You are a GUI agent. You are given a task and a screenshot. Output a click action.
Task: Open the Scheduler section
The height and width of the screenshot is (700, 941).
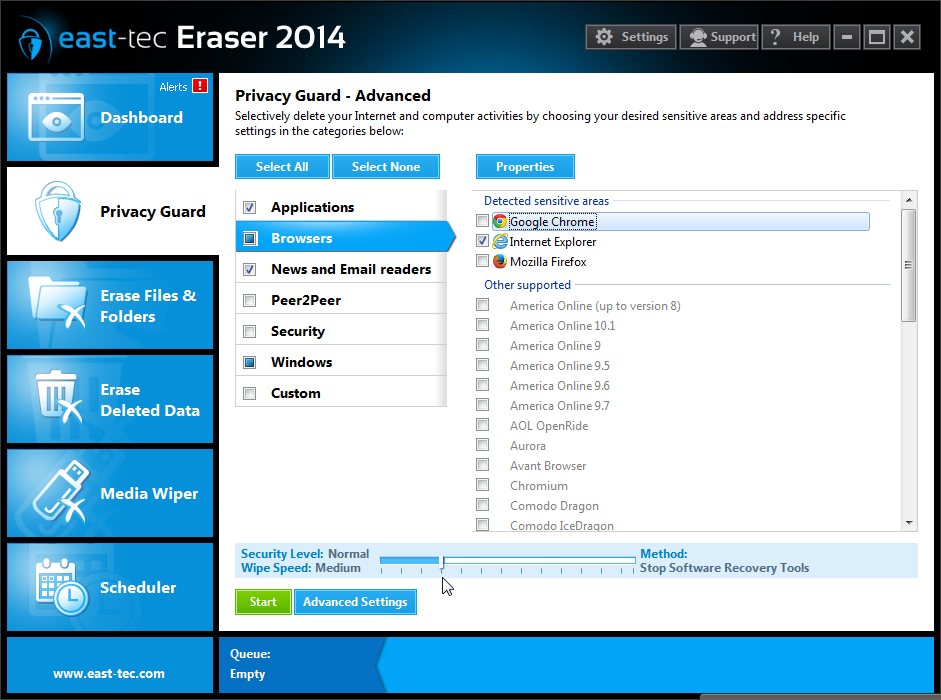(x=110, y=587)
